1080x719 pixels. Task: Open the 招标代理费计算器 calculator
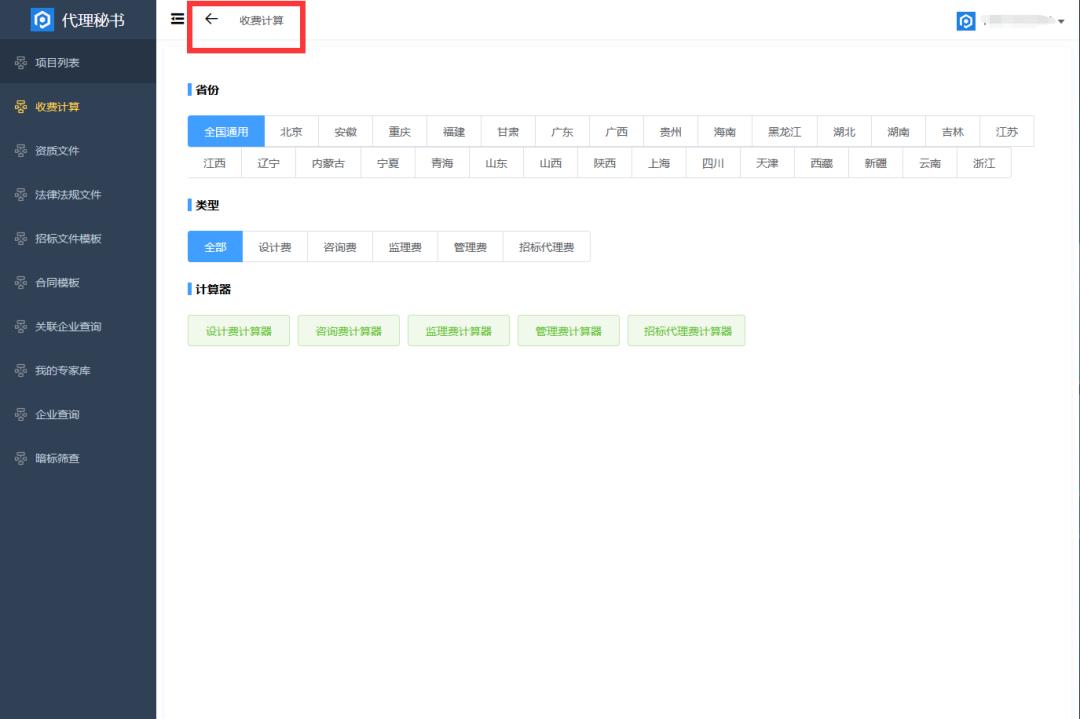pyautogui.click(x=686, y=330)
